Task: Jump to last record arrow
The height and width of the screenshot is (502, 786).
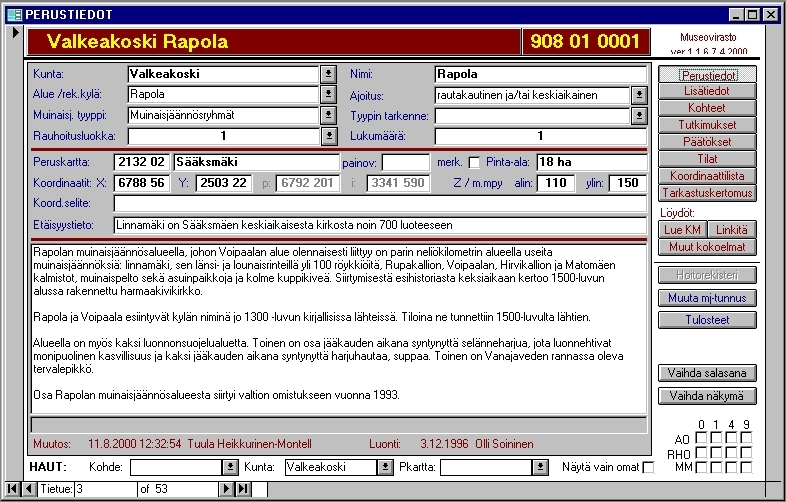Action: tap(242, 488)
